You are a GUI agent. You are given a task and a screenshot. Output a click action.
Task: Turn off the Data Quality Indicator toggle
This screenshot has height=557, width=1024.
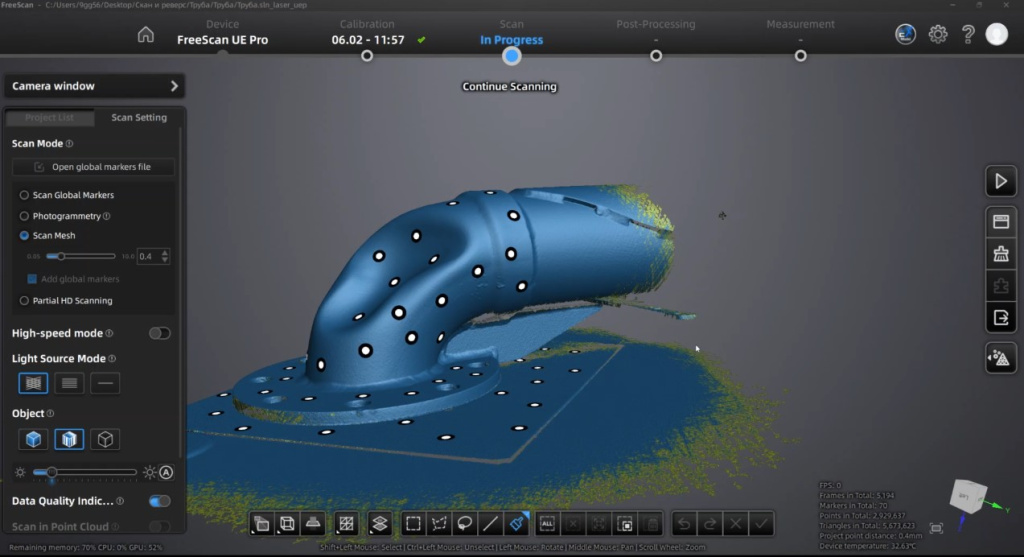(159, 501)
